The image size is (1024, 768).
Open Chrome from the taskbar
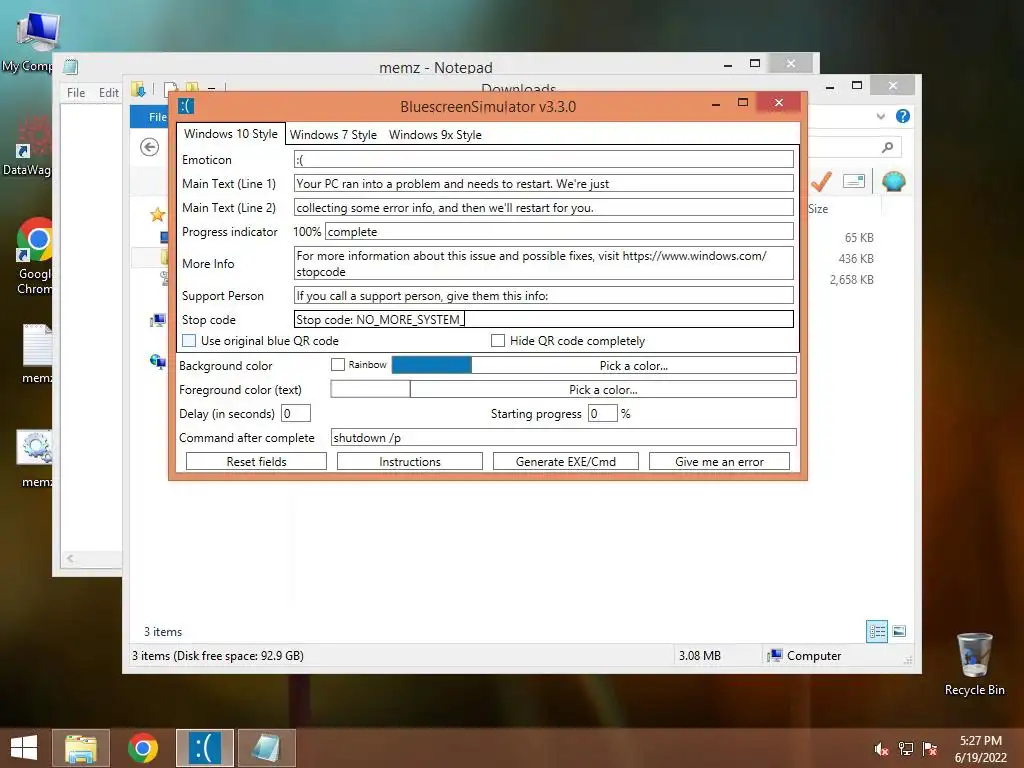143,748
